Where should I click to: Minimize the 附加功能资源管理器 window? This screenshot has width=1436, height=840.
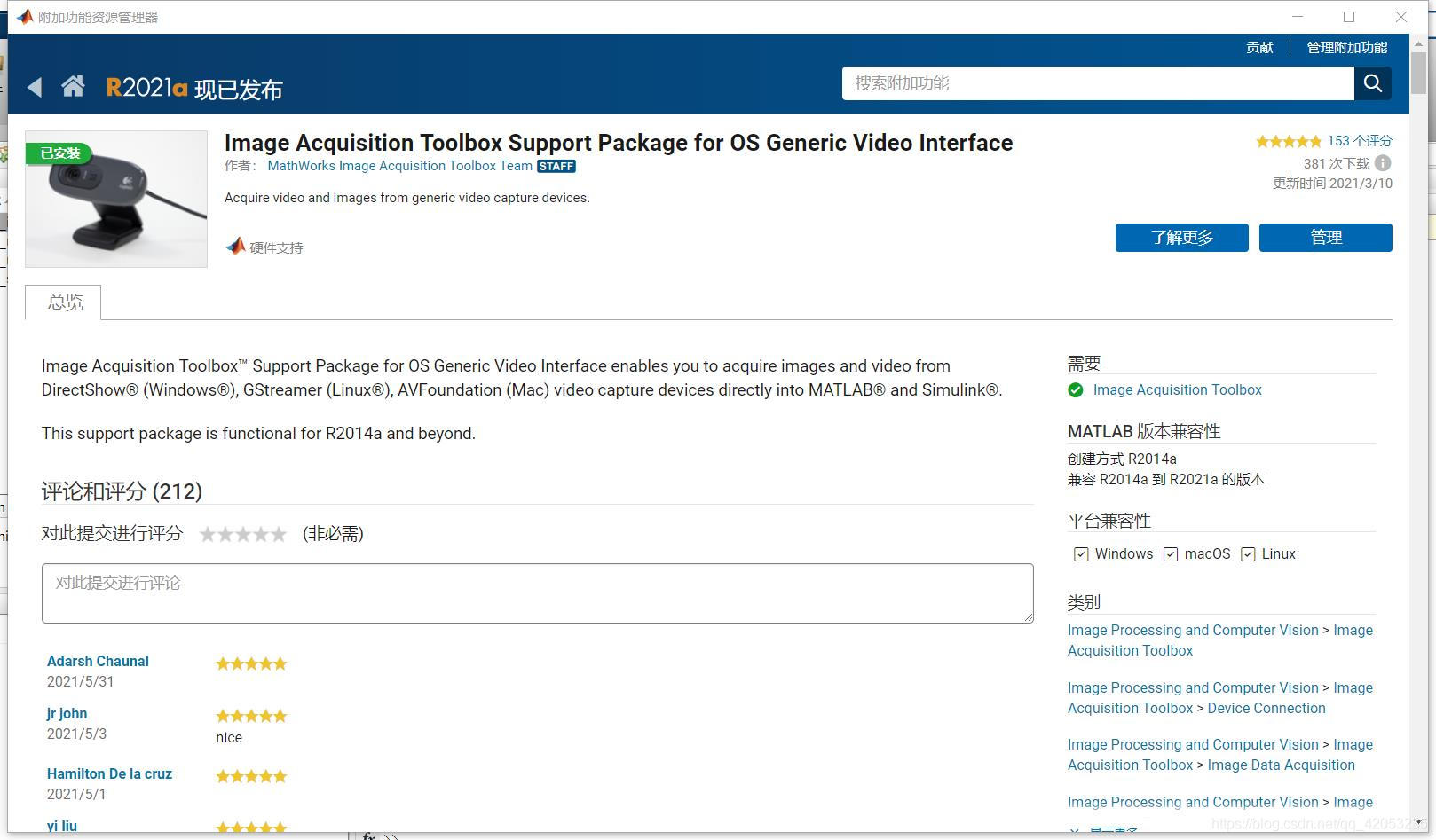1298,17
